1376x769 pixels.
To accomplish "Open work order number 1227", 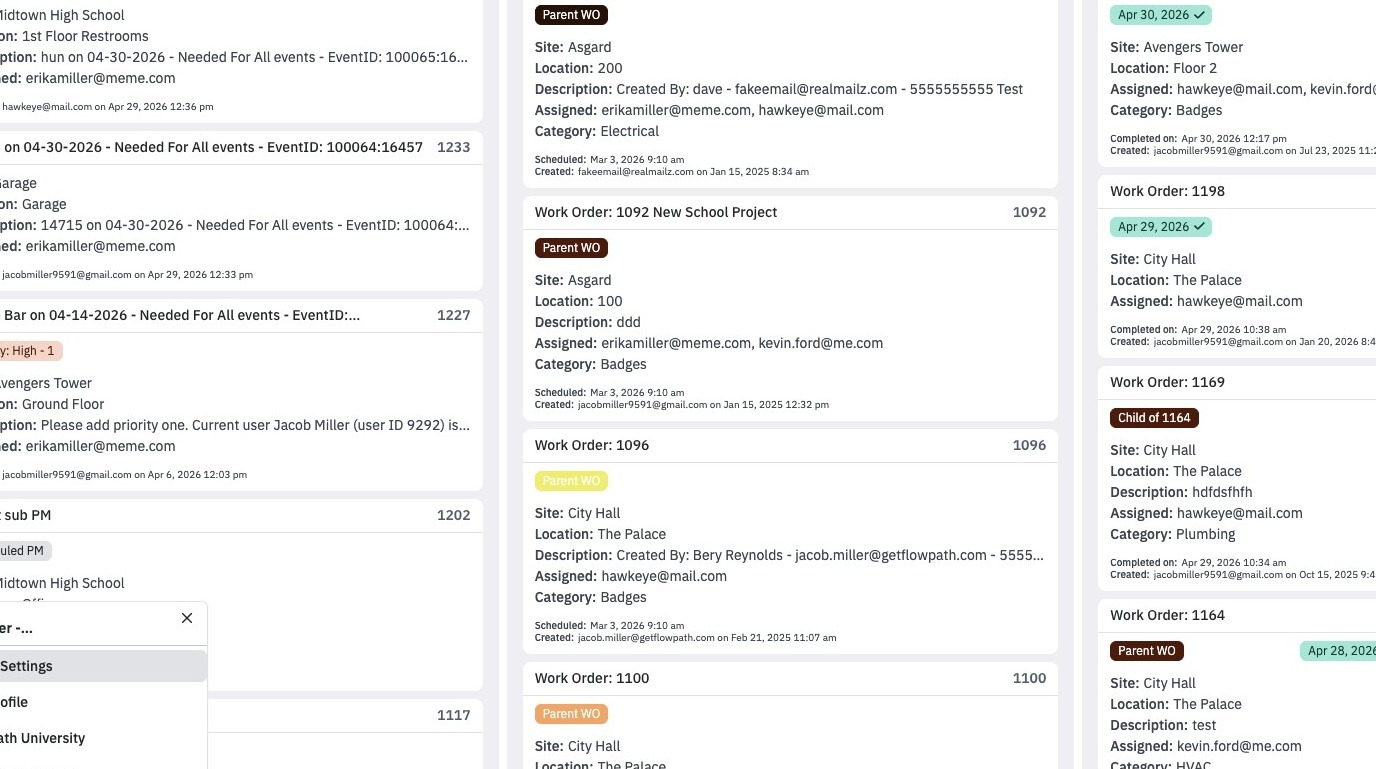I will tap(453, 315).
